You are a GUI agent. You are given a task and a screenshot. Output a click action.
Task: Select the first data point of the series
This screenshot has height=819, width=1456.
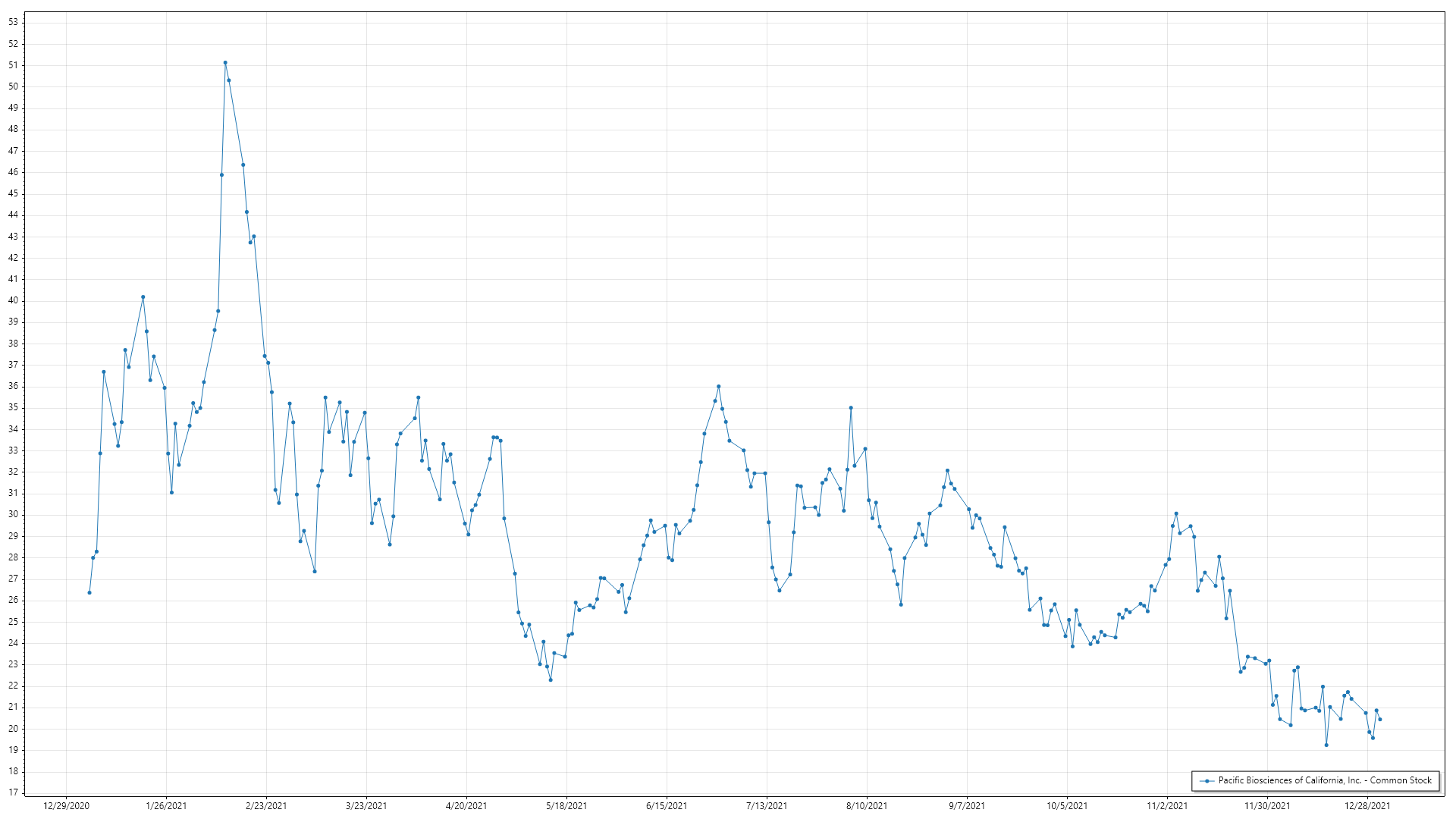pyautogui.click(x=89, y=592)
